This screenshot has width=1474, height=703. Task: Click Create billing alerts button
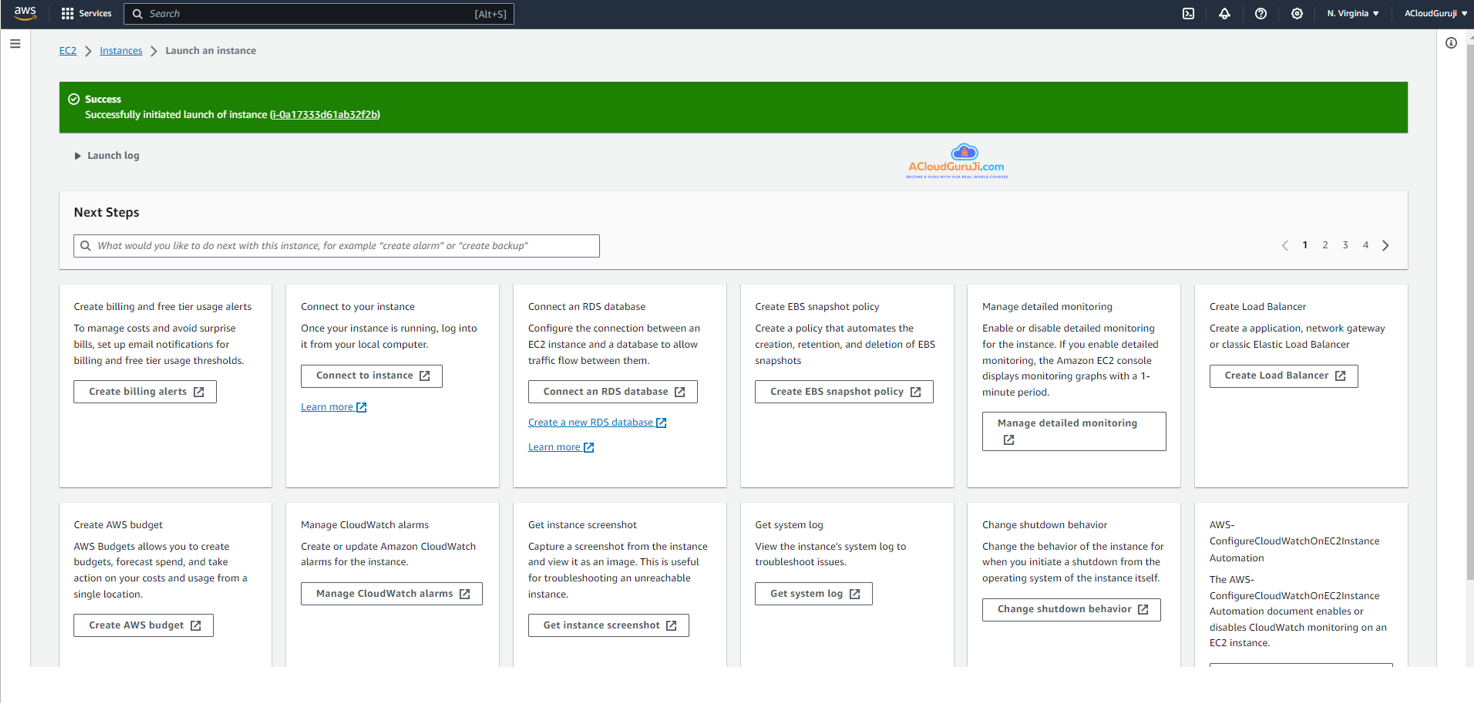(145, 392)
